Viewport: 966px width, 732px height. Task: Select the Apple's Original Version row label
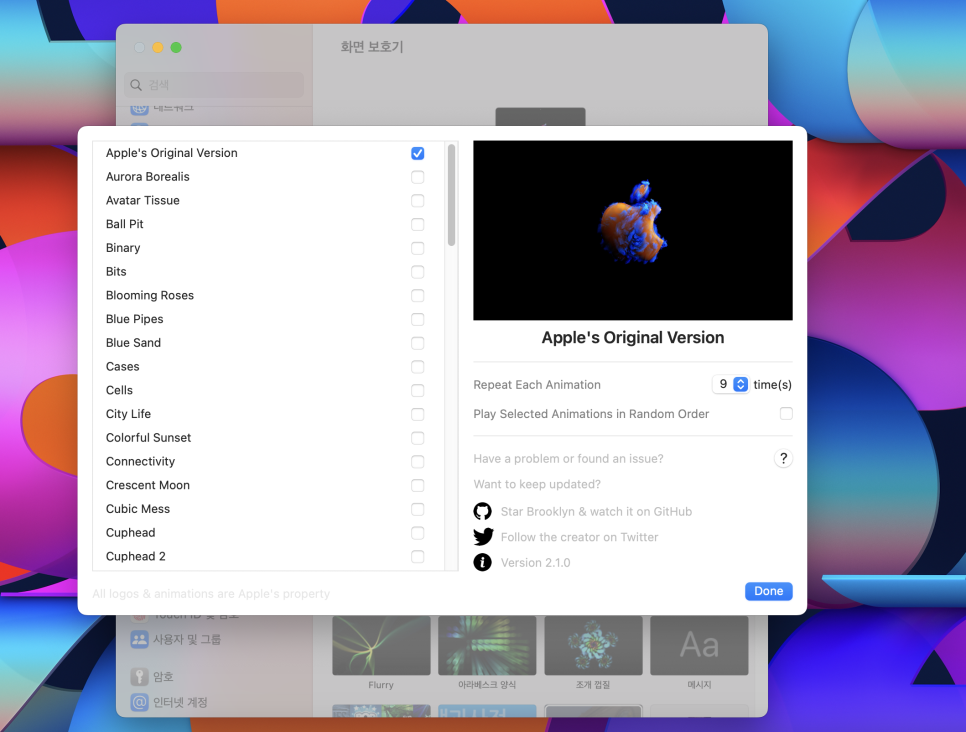[x=171, y=153]
